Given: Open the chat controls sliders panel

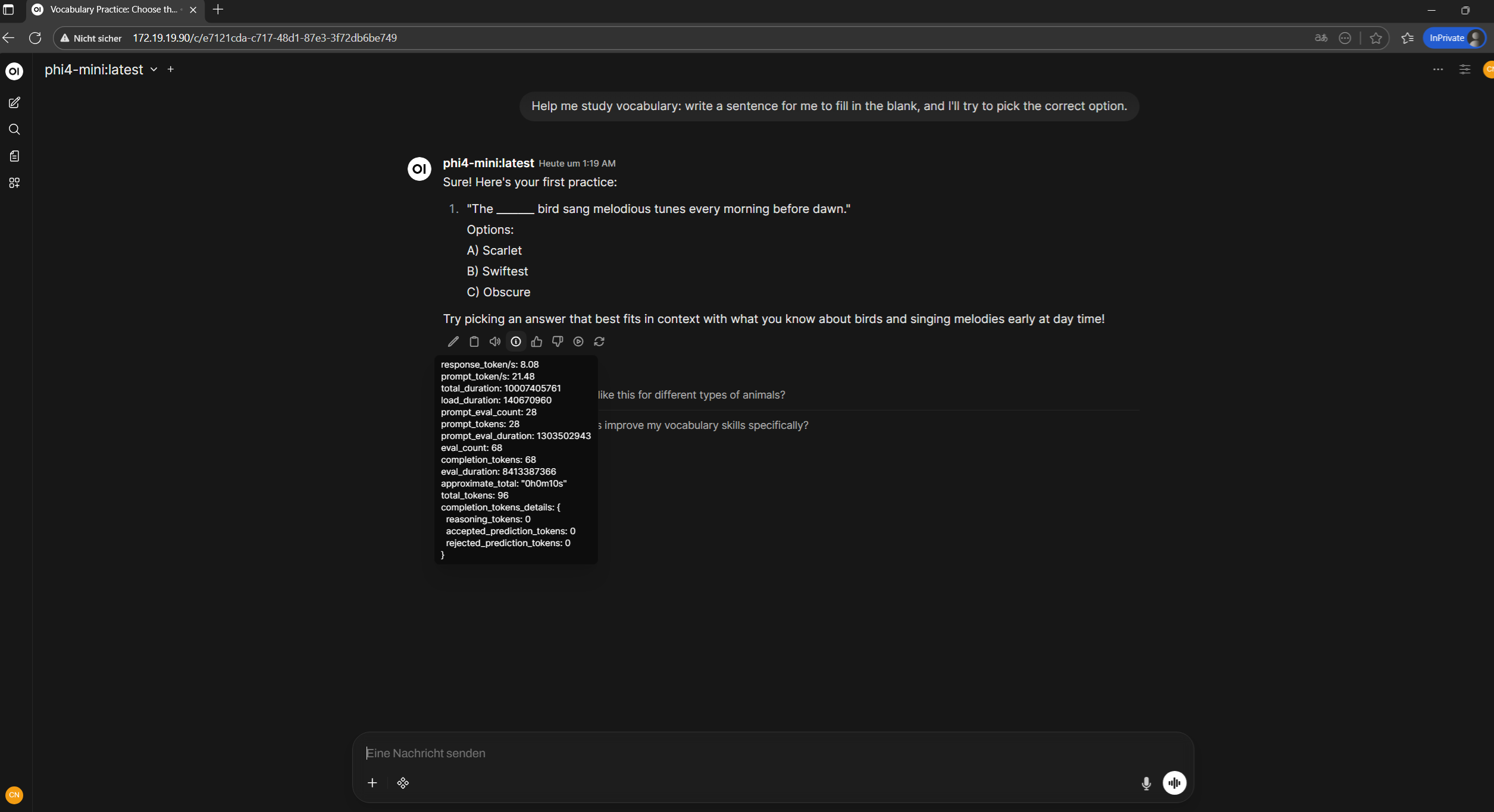Looking at the screenshot, I should click(1465, 70).
